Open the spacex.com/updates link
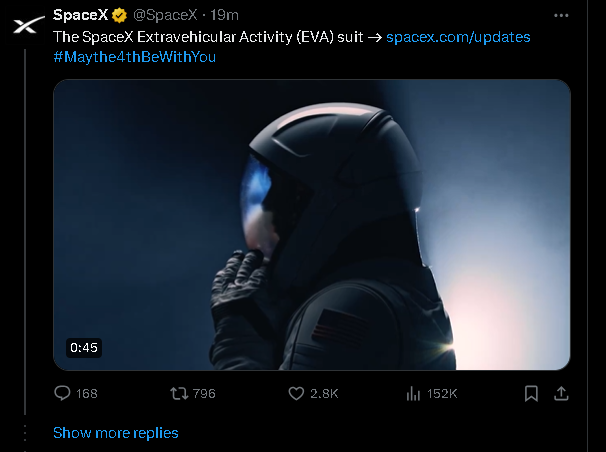 [458, 37]
